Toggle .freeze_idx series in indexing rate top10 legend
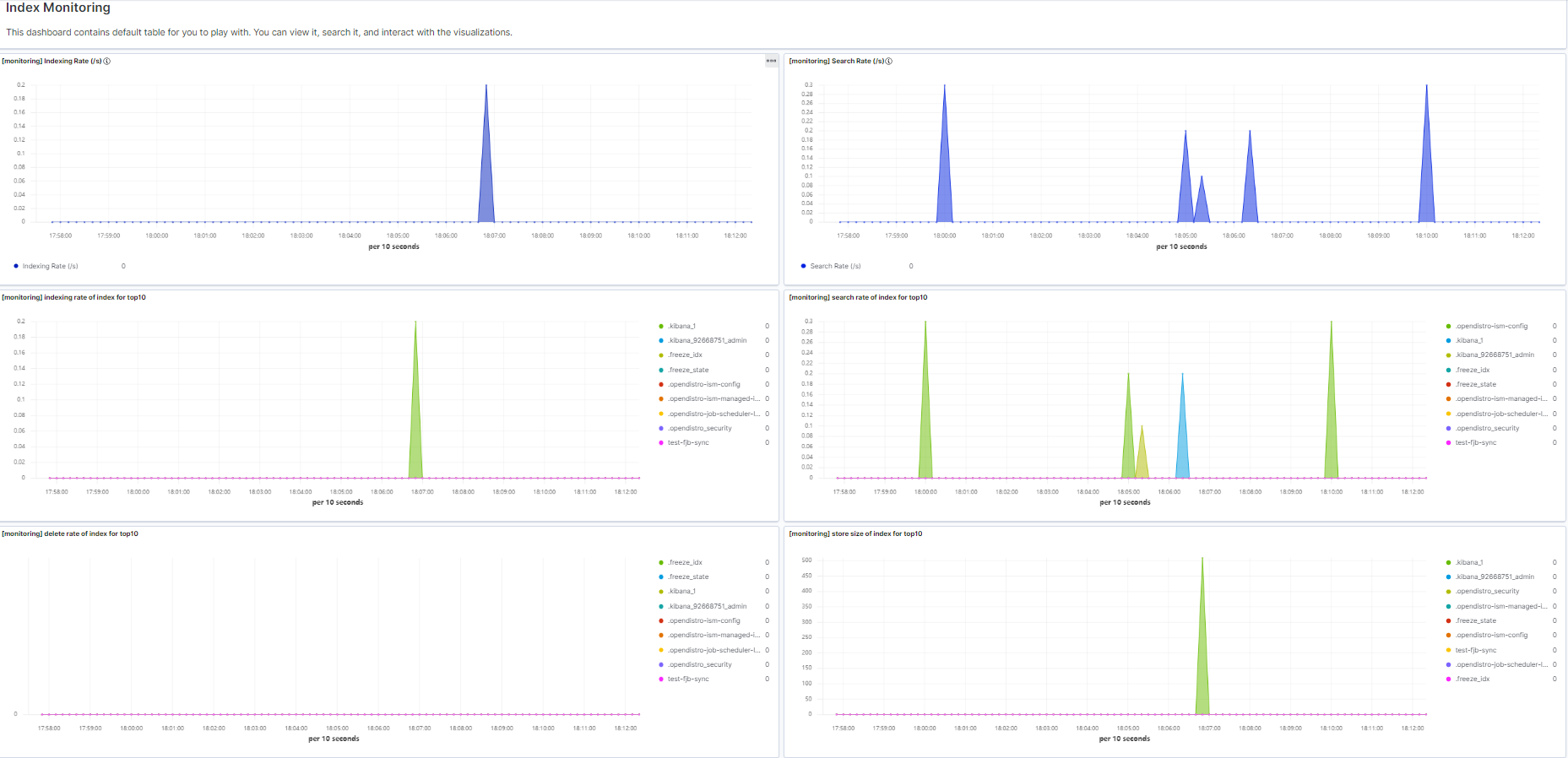The image size is (1568, 758). tap(685, 355)
